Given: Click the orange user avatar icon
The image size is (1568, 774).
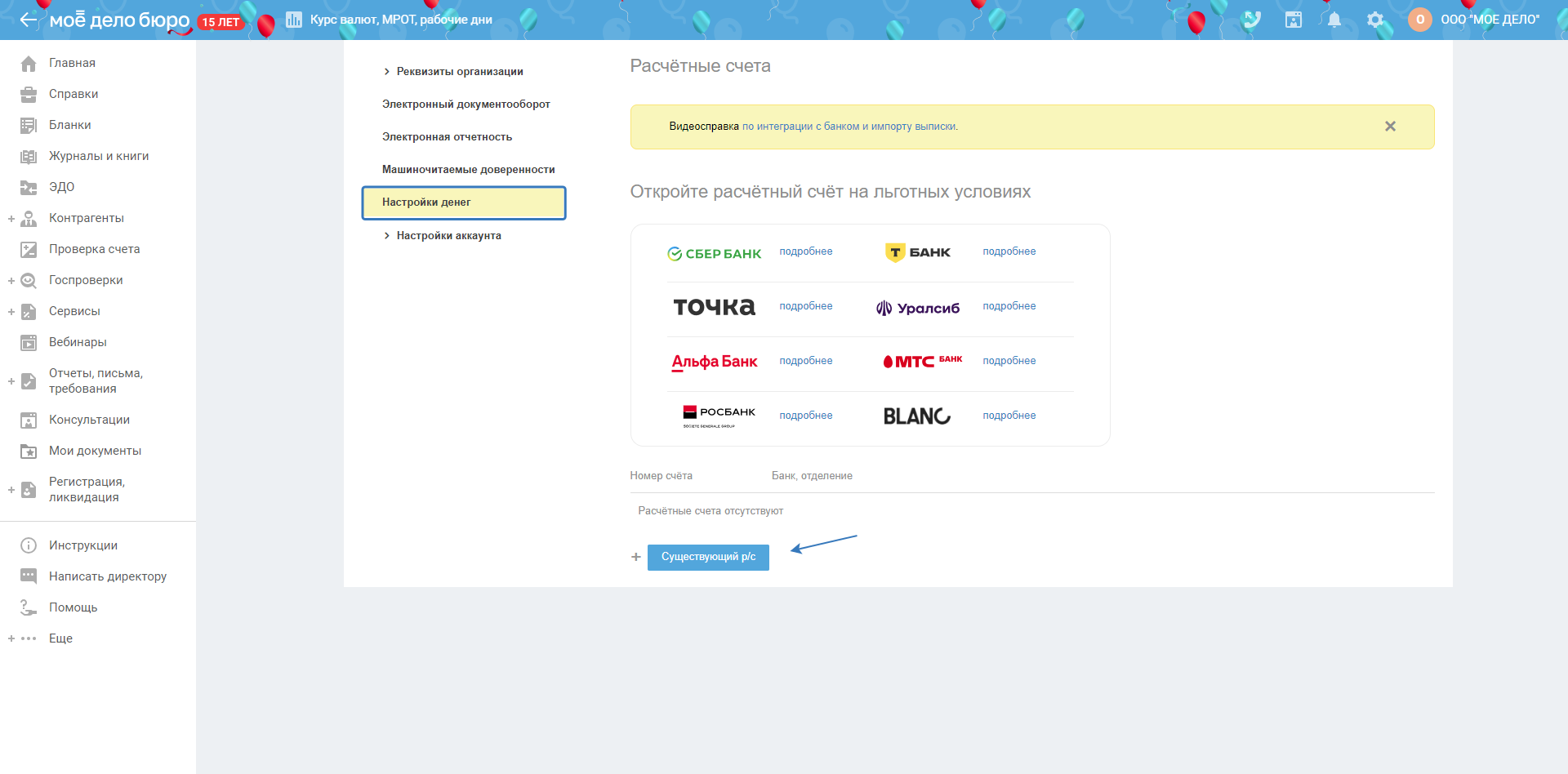Looking at the screenshot, I should pos(1420,20).
